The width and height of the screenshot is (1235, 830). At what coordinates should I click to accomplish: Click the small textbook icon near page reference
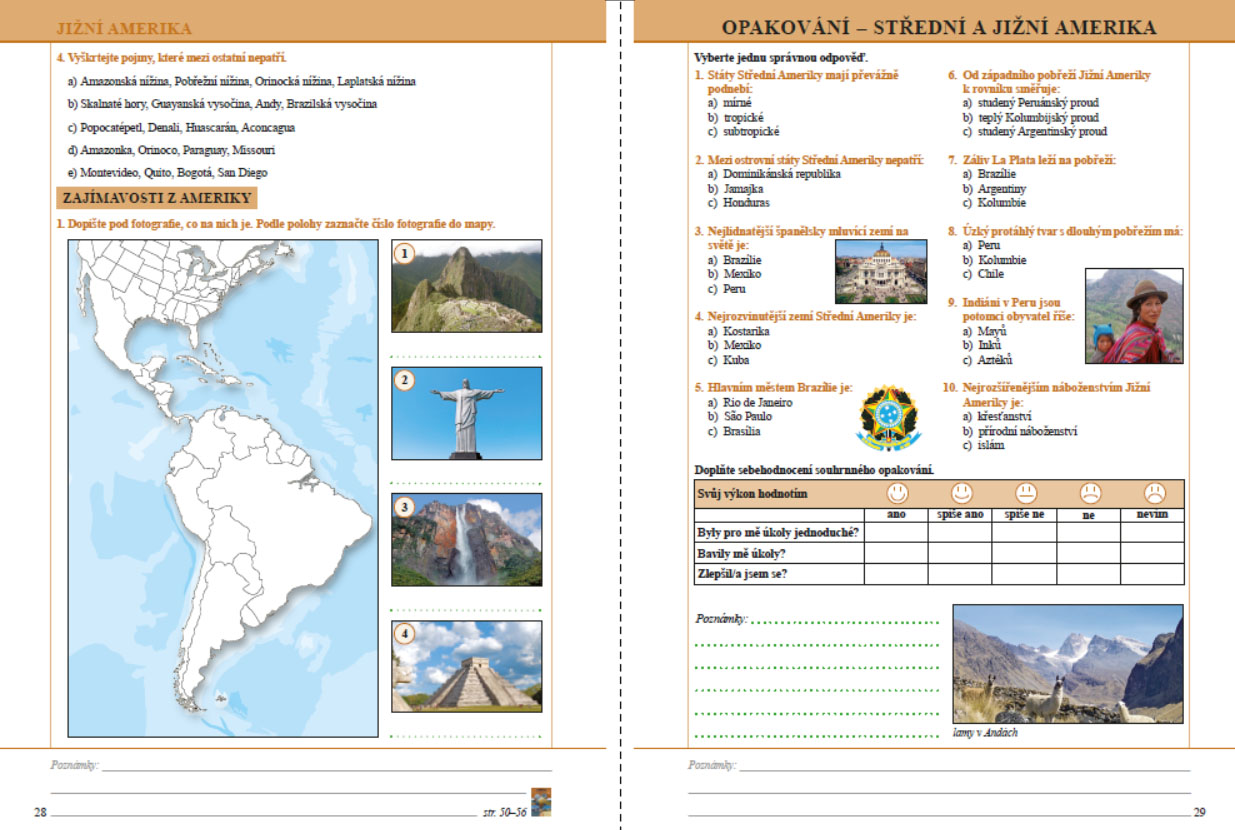point(541,801)
